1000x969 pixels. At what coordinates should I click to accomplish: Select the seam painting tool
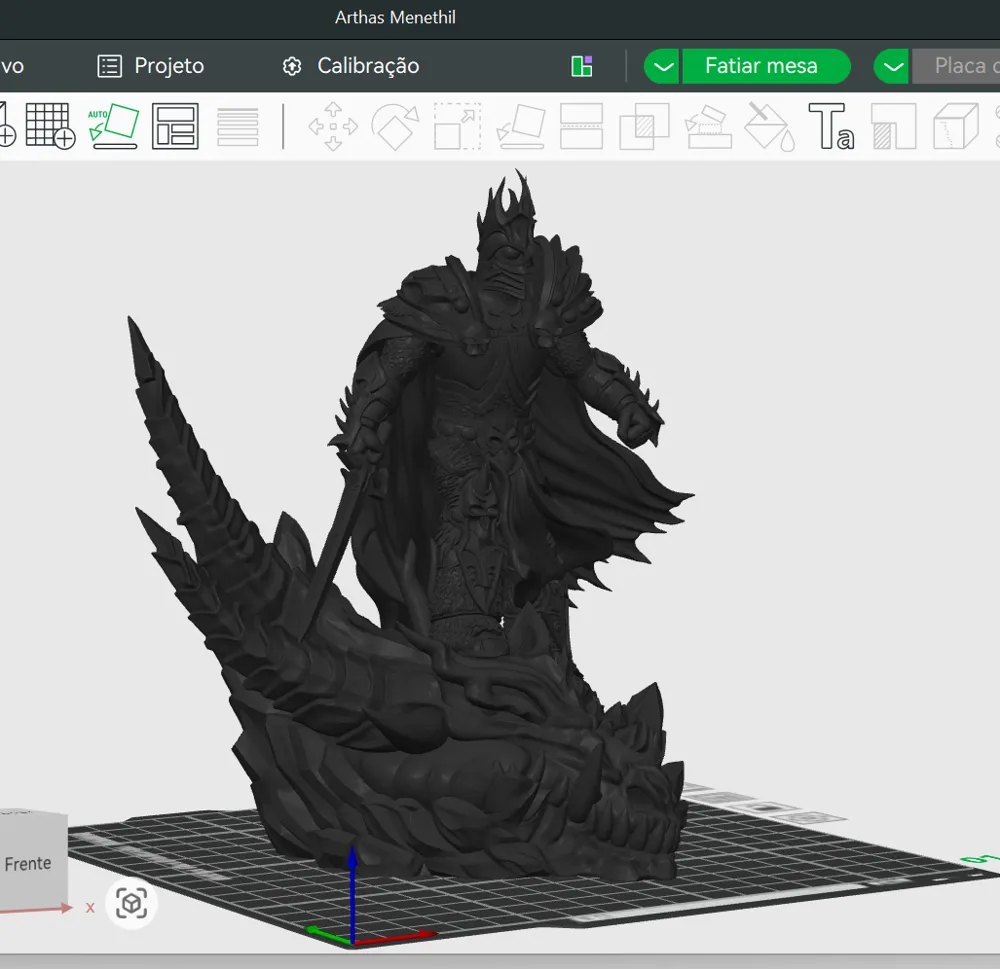tap(893, 126)
